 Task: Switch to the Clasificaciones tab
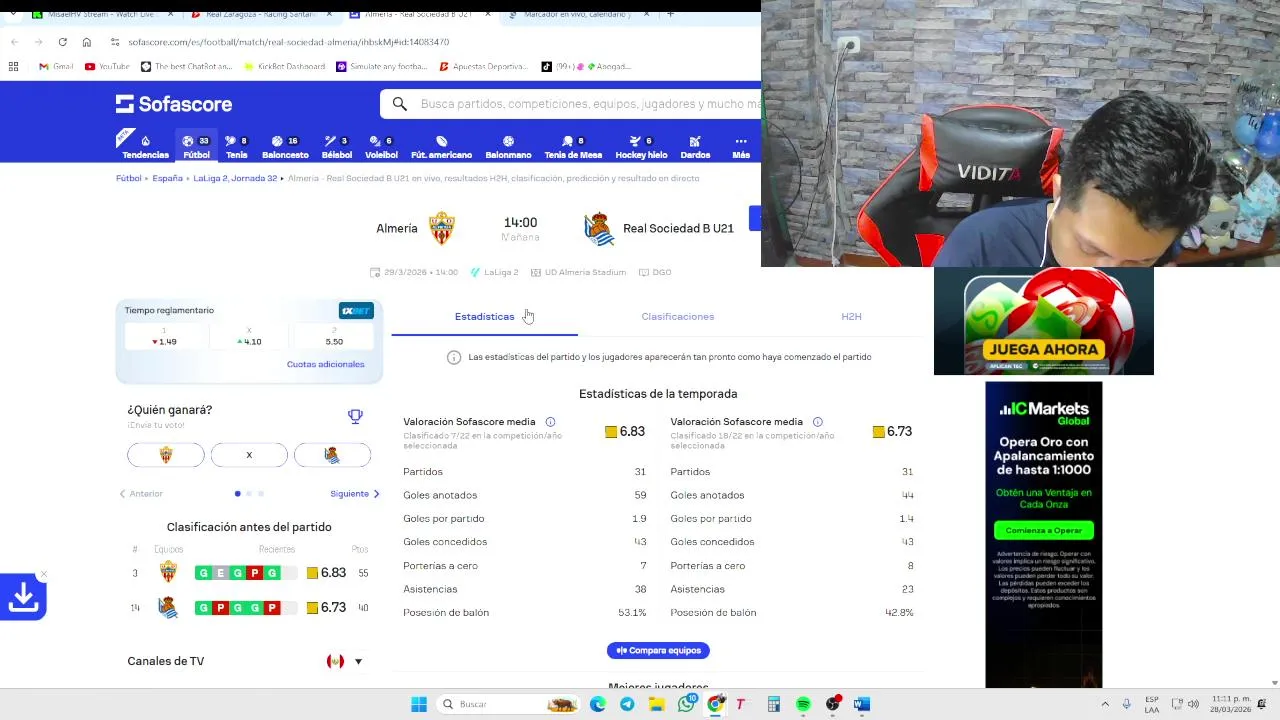[678, 316]
